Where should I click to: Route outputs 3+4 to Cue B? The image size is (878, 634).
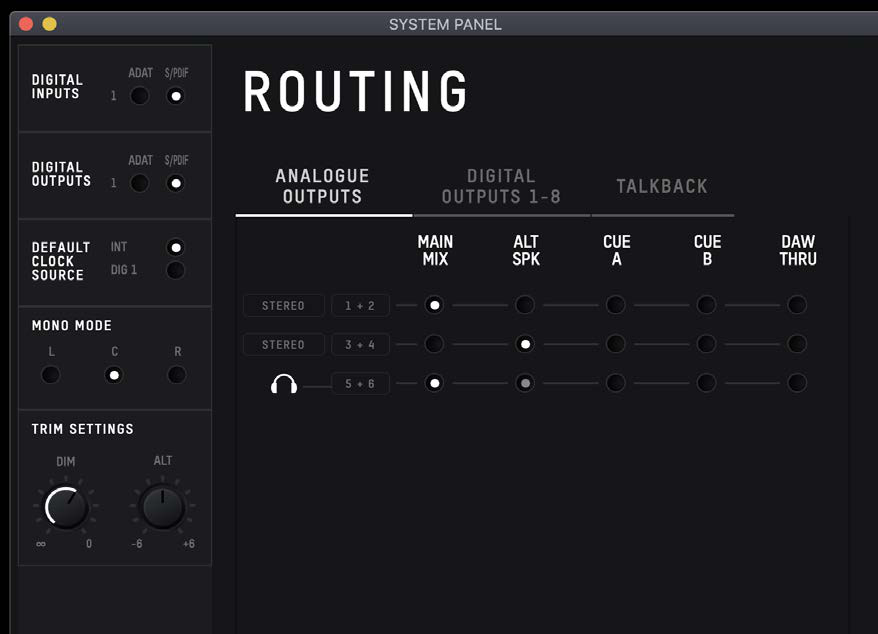point(706,344)
